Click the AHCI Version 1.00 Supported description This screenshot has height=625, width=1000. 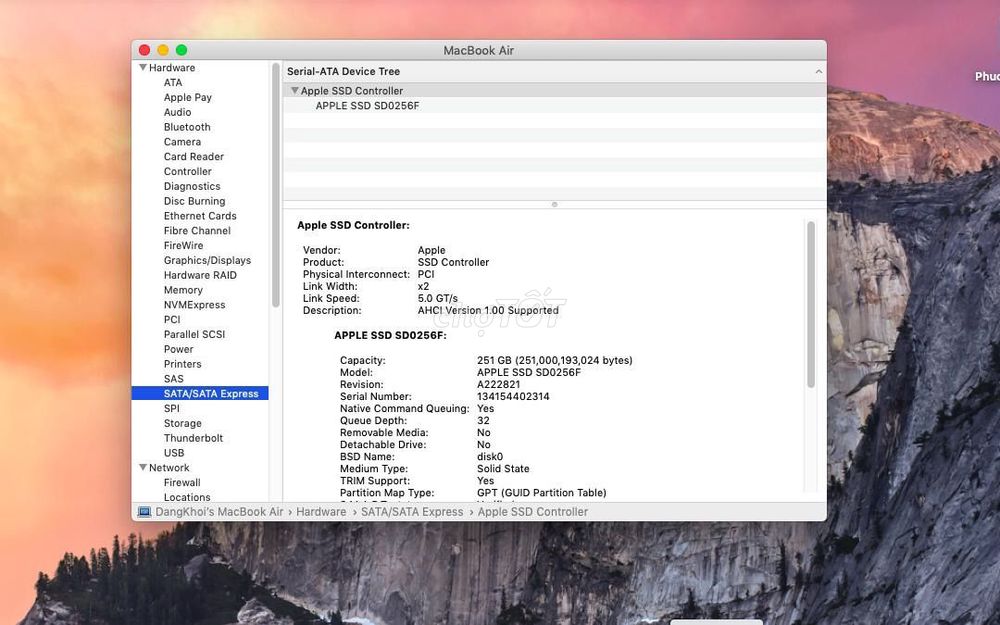tap(488, 310)
